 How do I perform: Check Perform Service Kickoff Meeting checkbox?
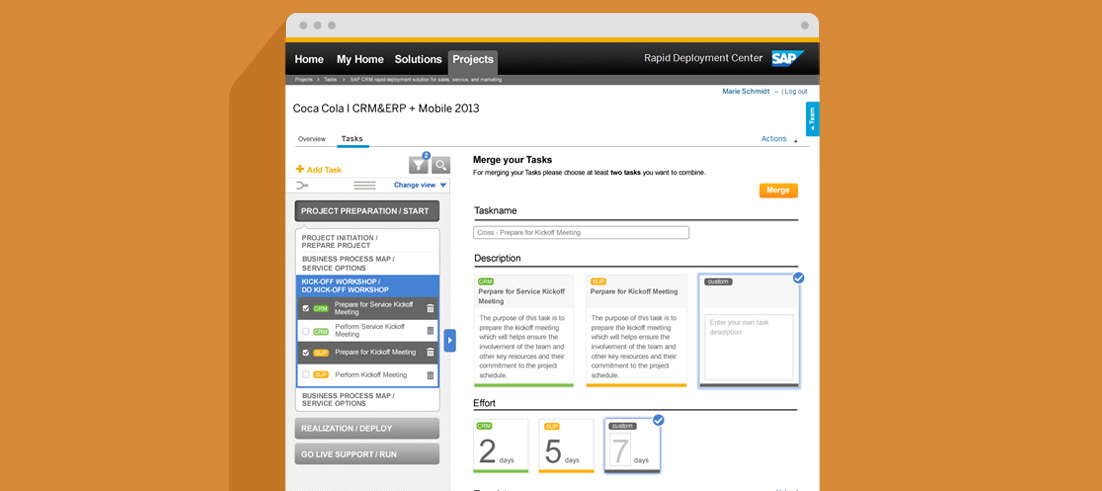(x=306, y=331)
